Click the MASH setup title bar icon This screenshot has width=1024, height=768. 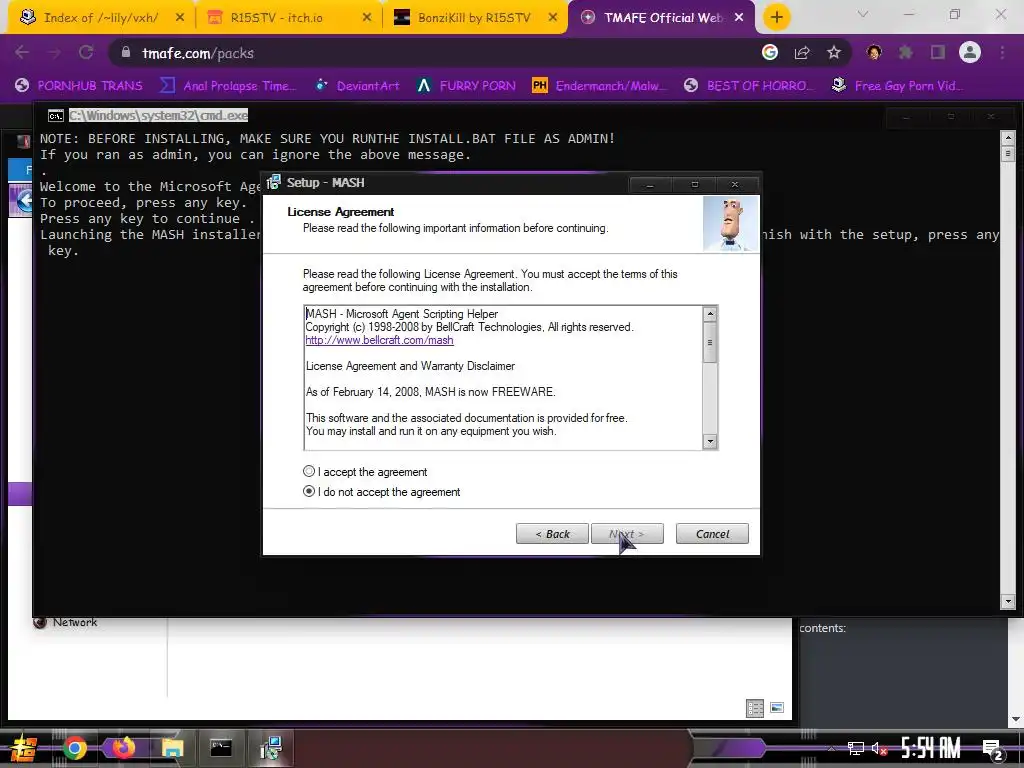274,182
